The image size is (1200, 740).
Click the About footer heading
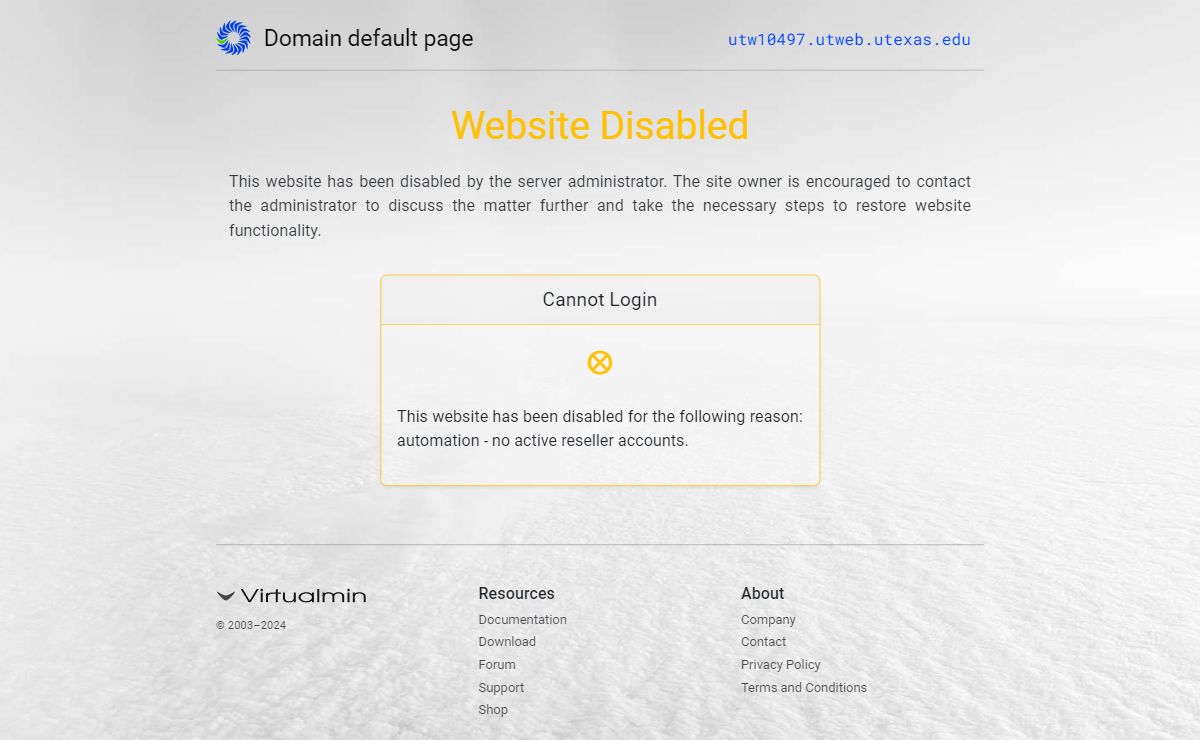[762, 594]
